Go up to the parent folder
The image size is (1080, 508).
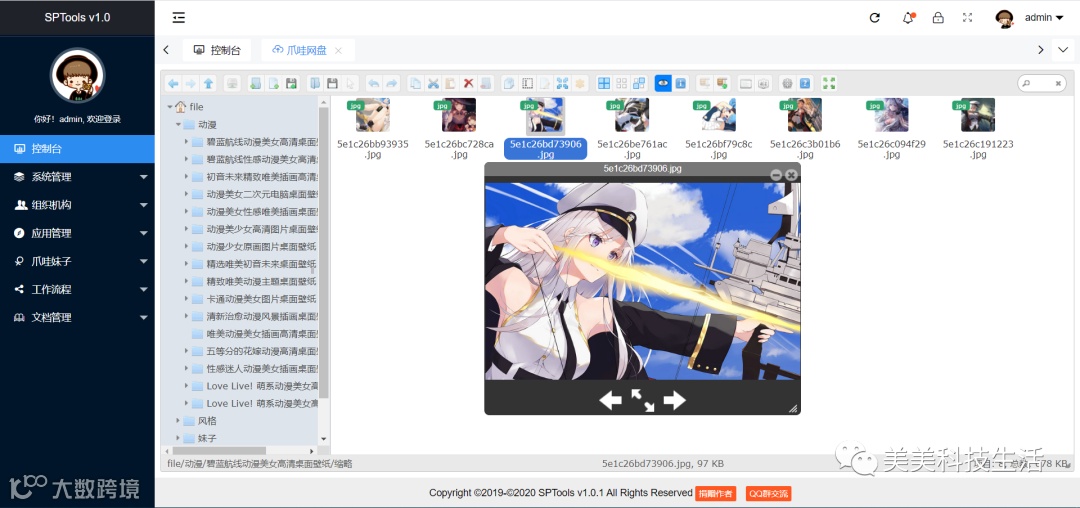pyautogui.click(x=208, y=83)
